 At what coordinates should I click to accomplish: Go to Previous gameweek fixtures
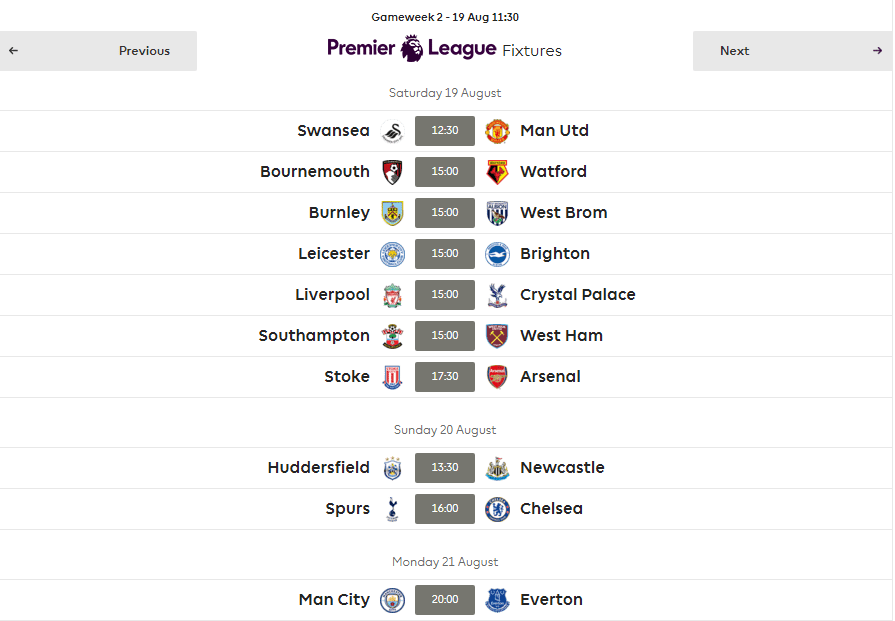pyautogui.click(x=98, y=51)
